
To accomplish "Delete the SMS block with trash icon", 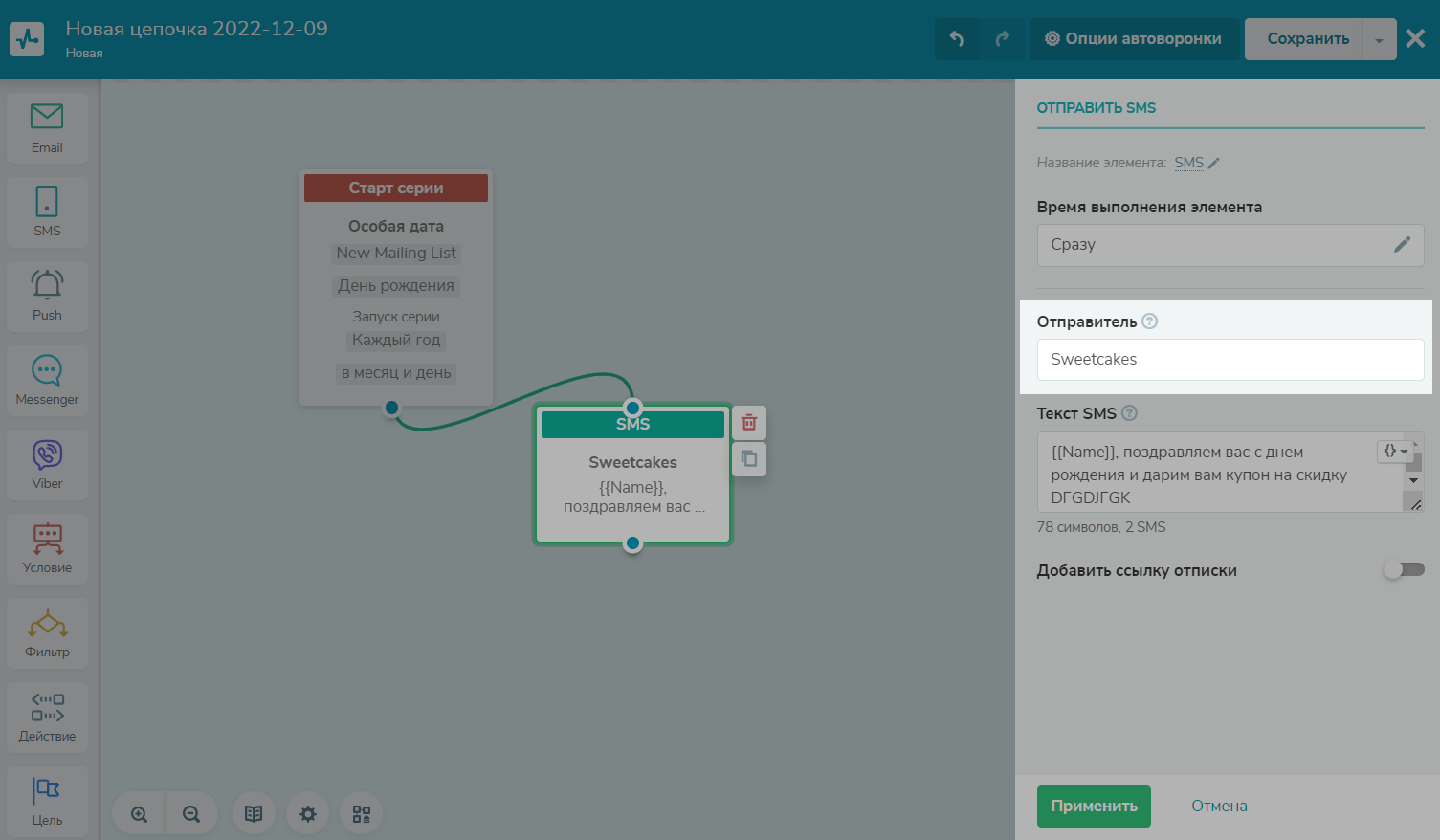I will coord(749,422).
